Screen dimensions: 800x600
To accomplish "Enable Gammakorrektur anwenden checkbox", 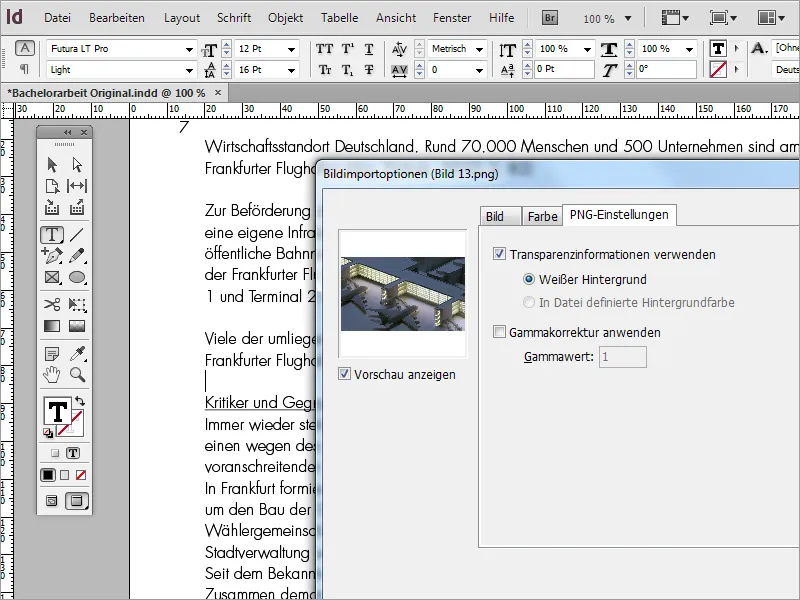I will pyautogui.click(x=499, y=332).
